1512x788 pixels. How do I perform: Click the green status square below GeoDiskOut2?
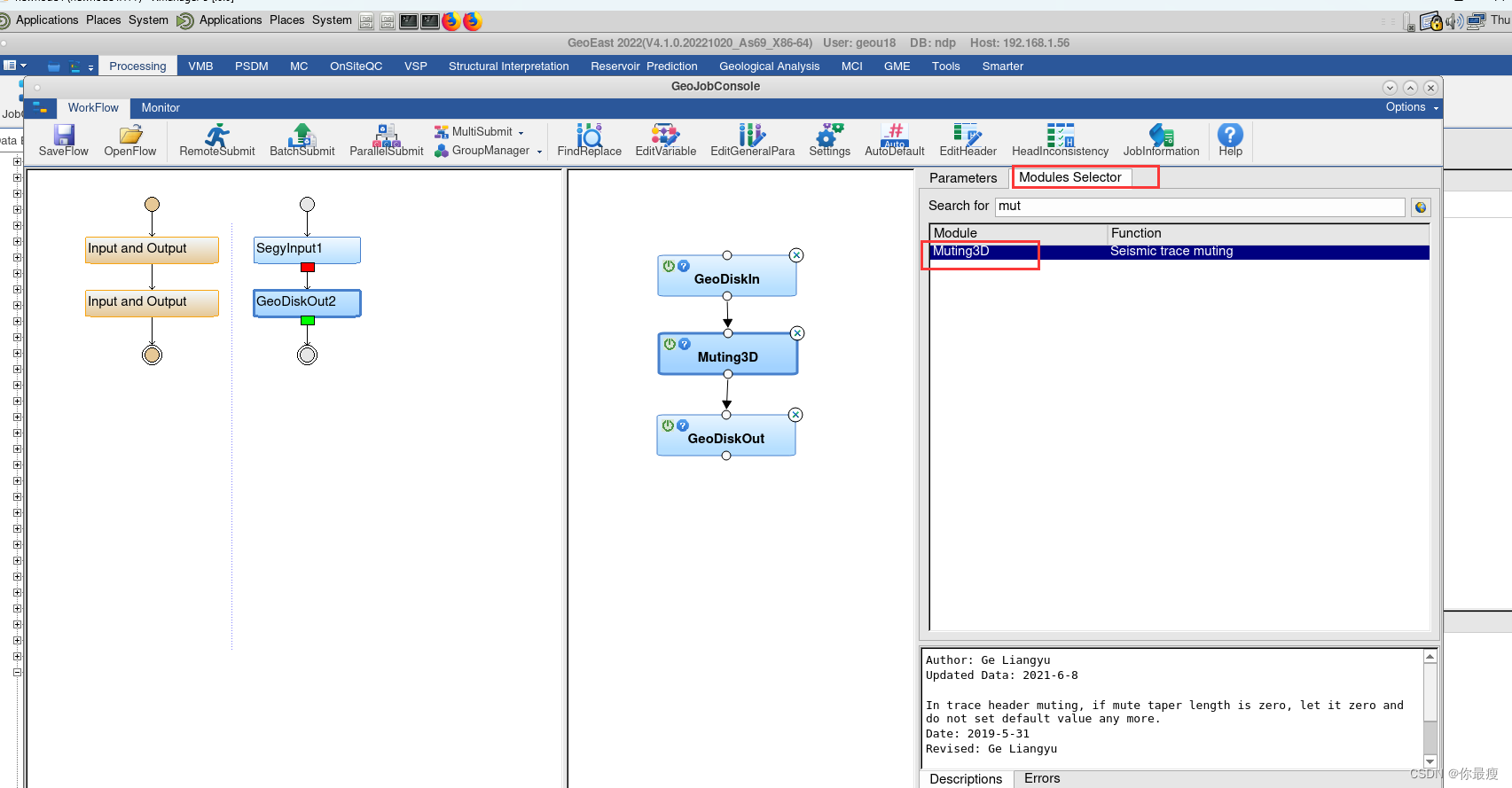[x=308, y=321]
